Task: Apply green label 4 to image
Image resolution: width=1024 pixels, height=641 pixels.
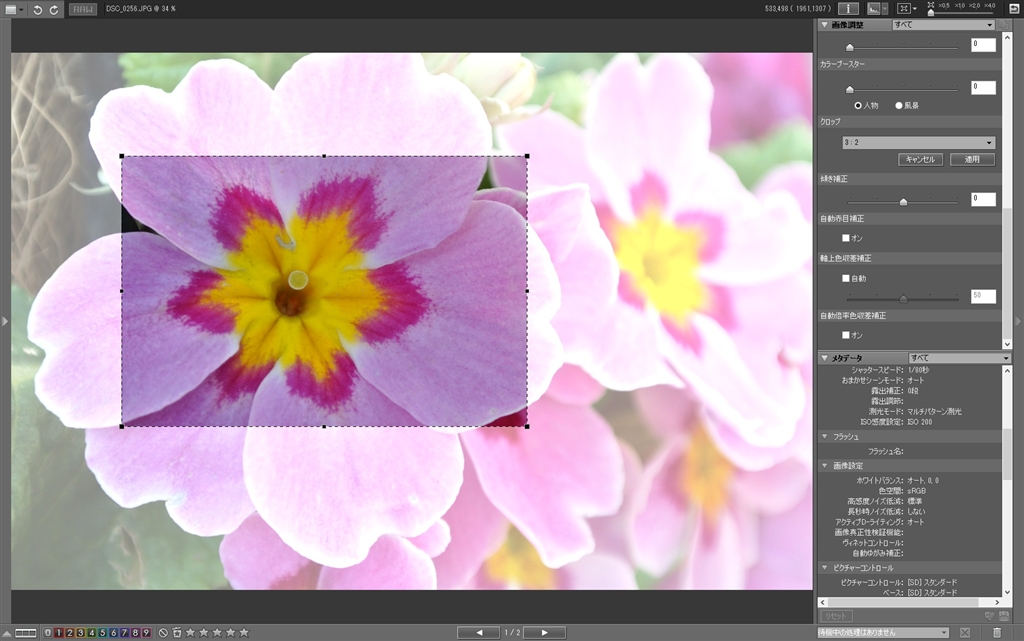Action: 91,633
